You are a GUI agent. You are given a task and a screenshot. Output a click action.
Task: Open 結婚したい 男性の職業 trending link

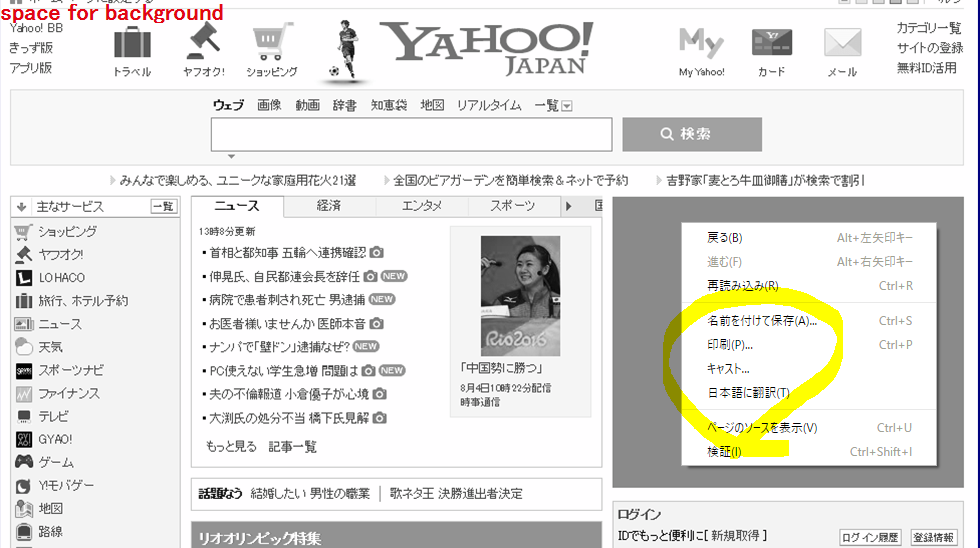click(310, 494)
